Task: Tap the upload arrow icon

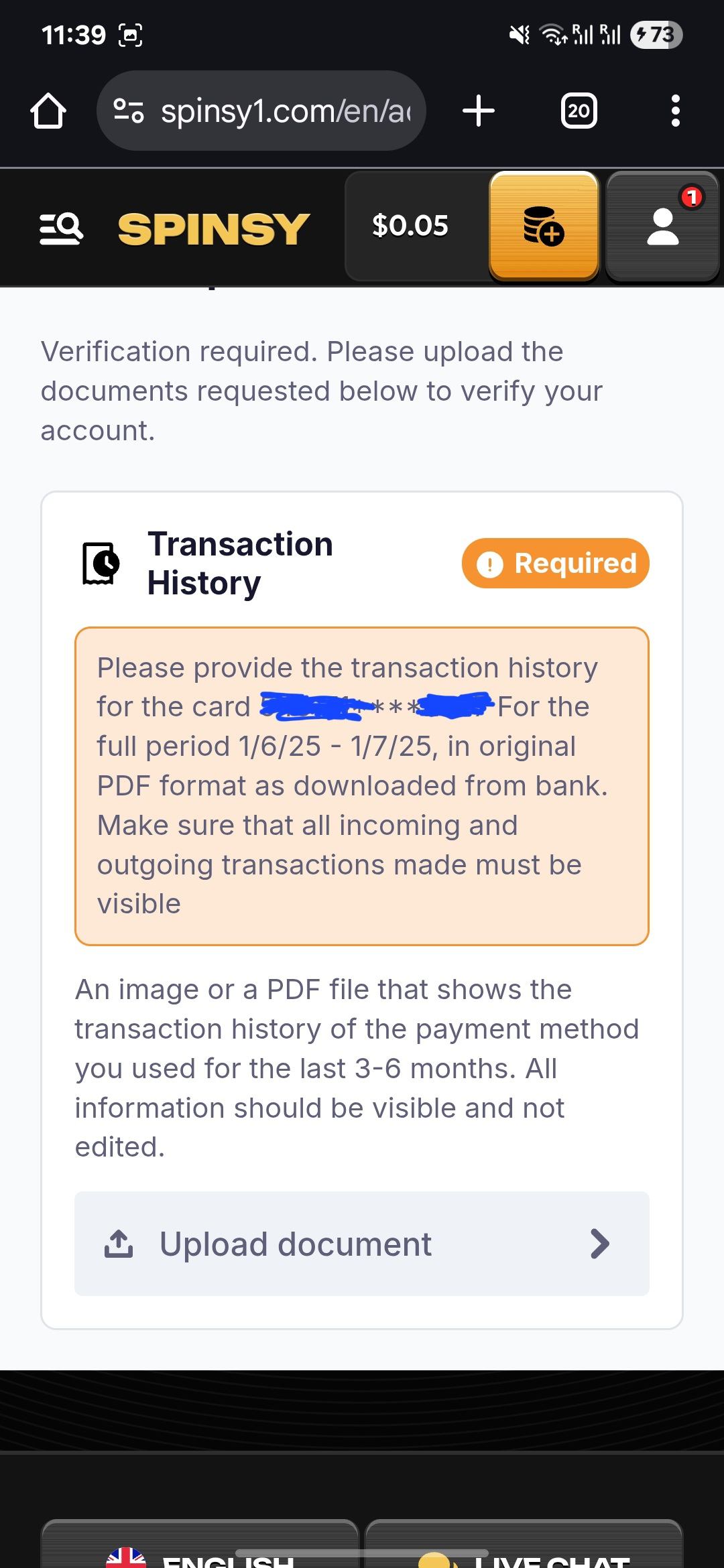Action: point(119,1244)
